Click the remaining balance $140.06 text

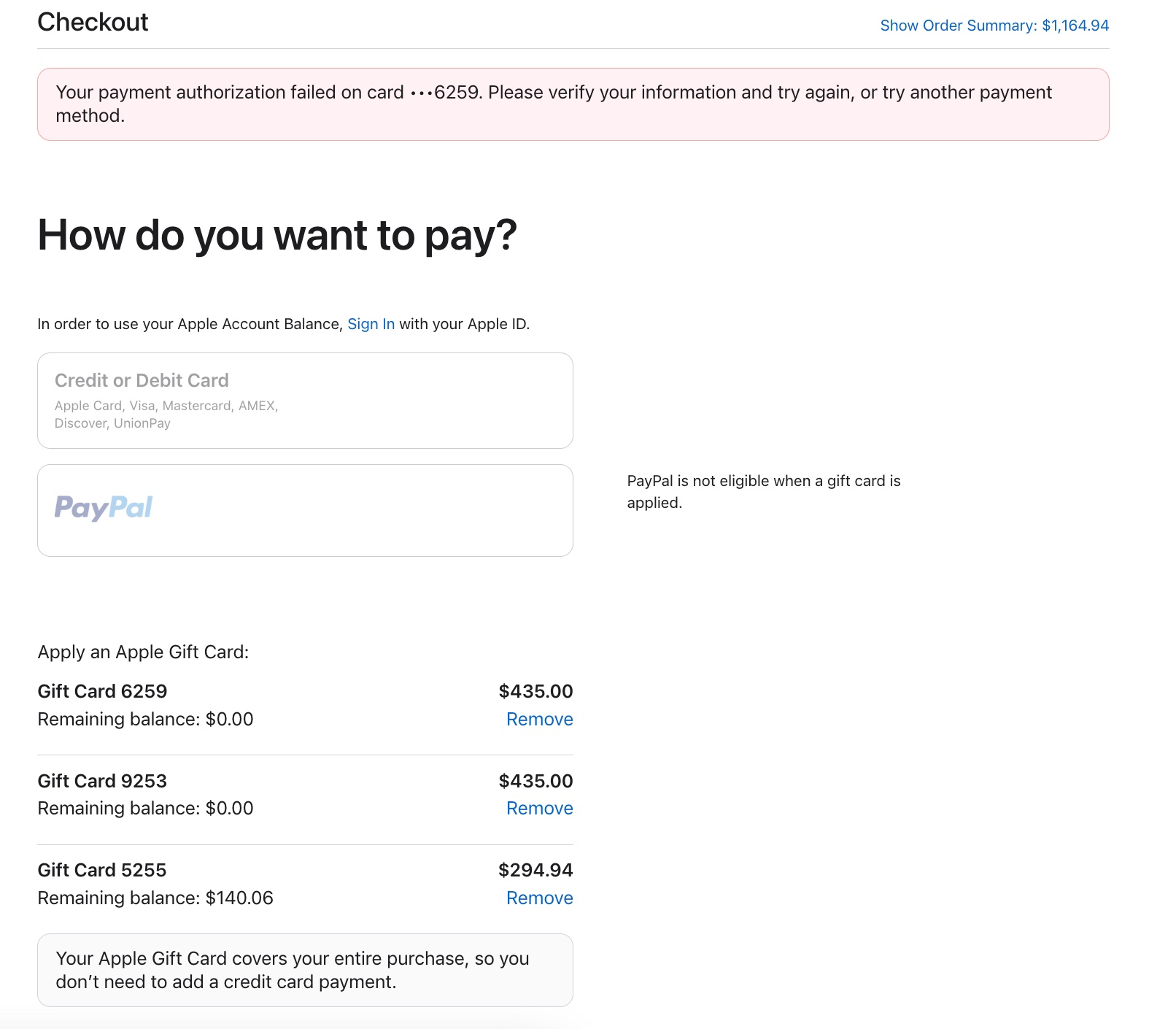pos(155,898)
